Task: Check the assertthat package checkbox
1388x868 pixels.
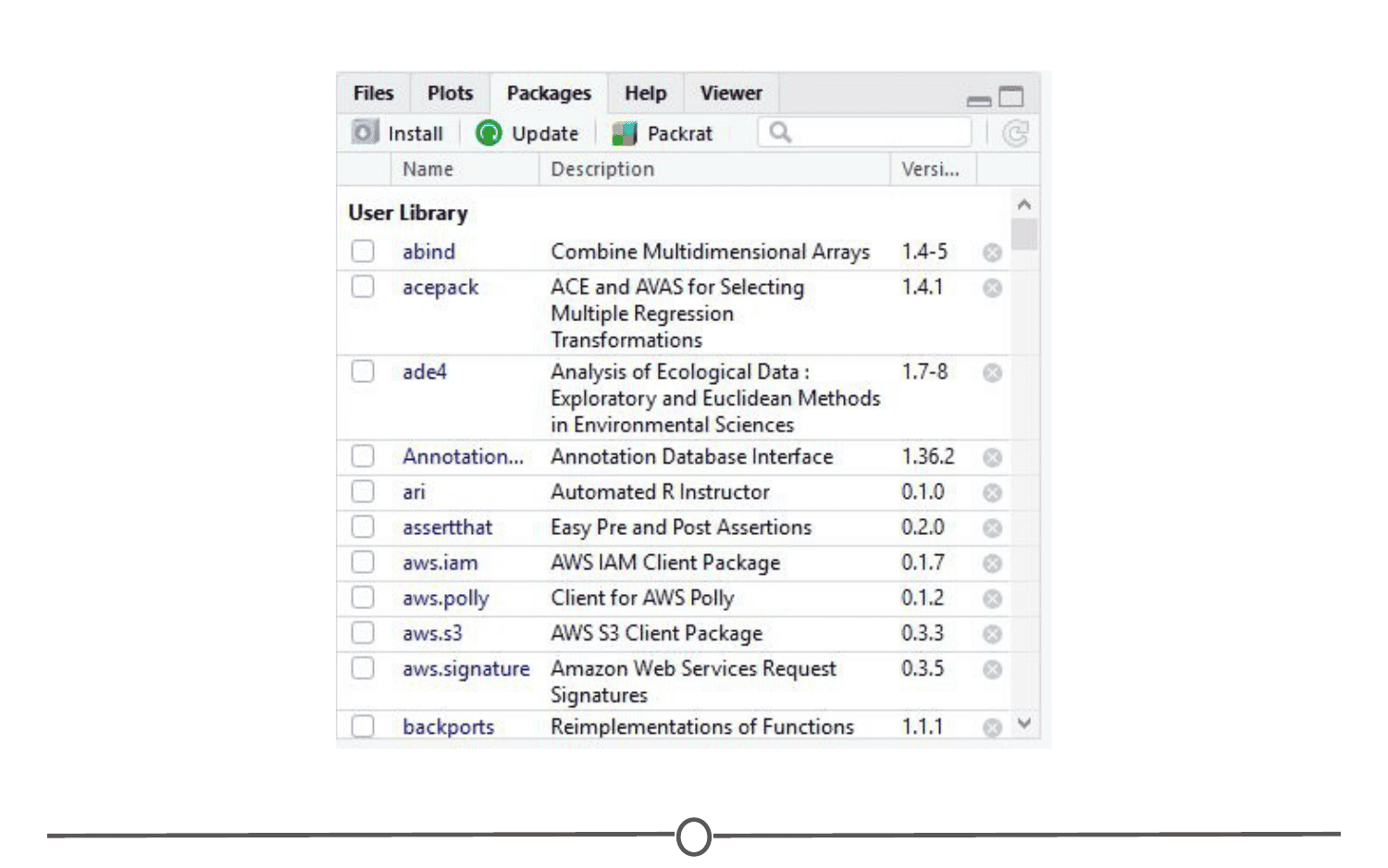Action: click(x=363, y=527)
